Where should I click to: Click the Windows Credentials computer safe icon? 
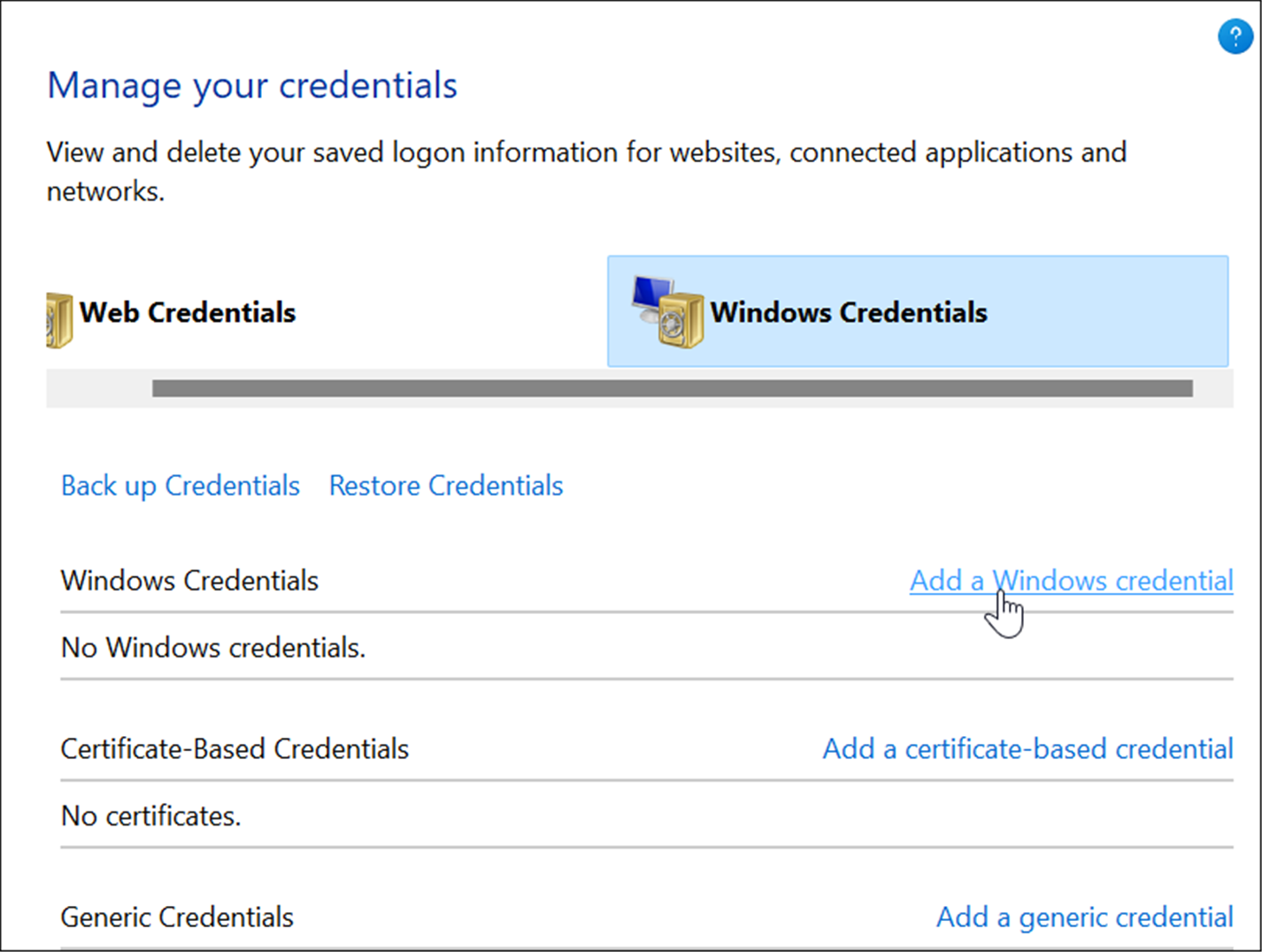667,311
